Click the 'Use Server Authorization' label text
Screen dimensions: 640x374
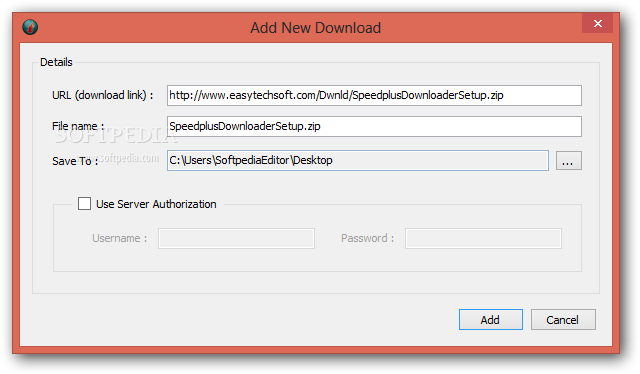(156, 204)
